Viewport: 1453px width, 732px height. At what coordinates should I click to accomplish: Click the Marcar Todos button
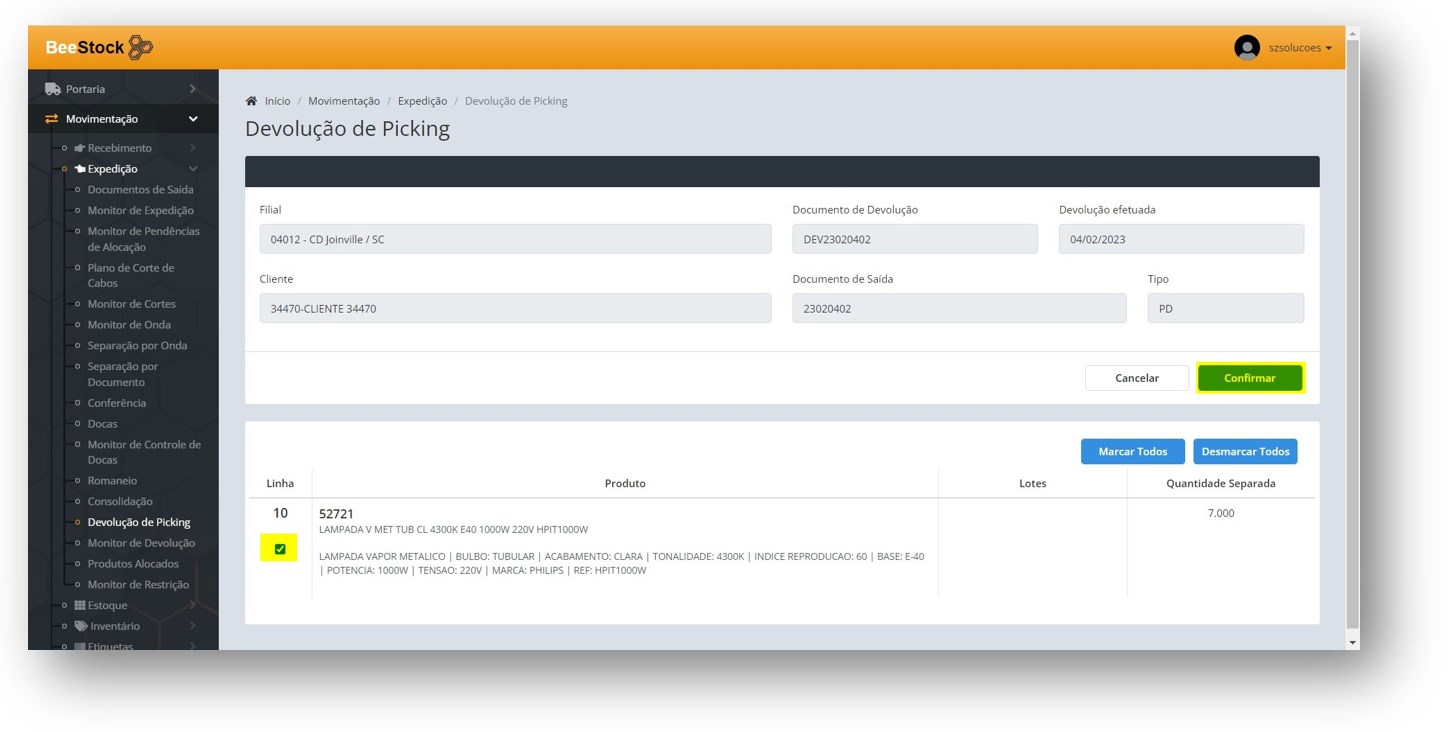1132,452
